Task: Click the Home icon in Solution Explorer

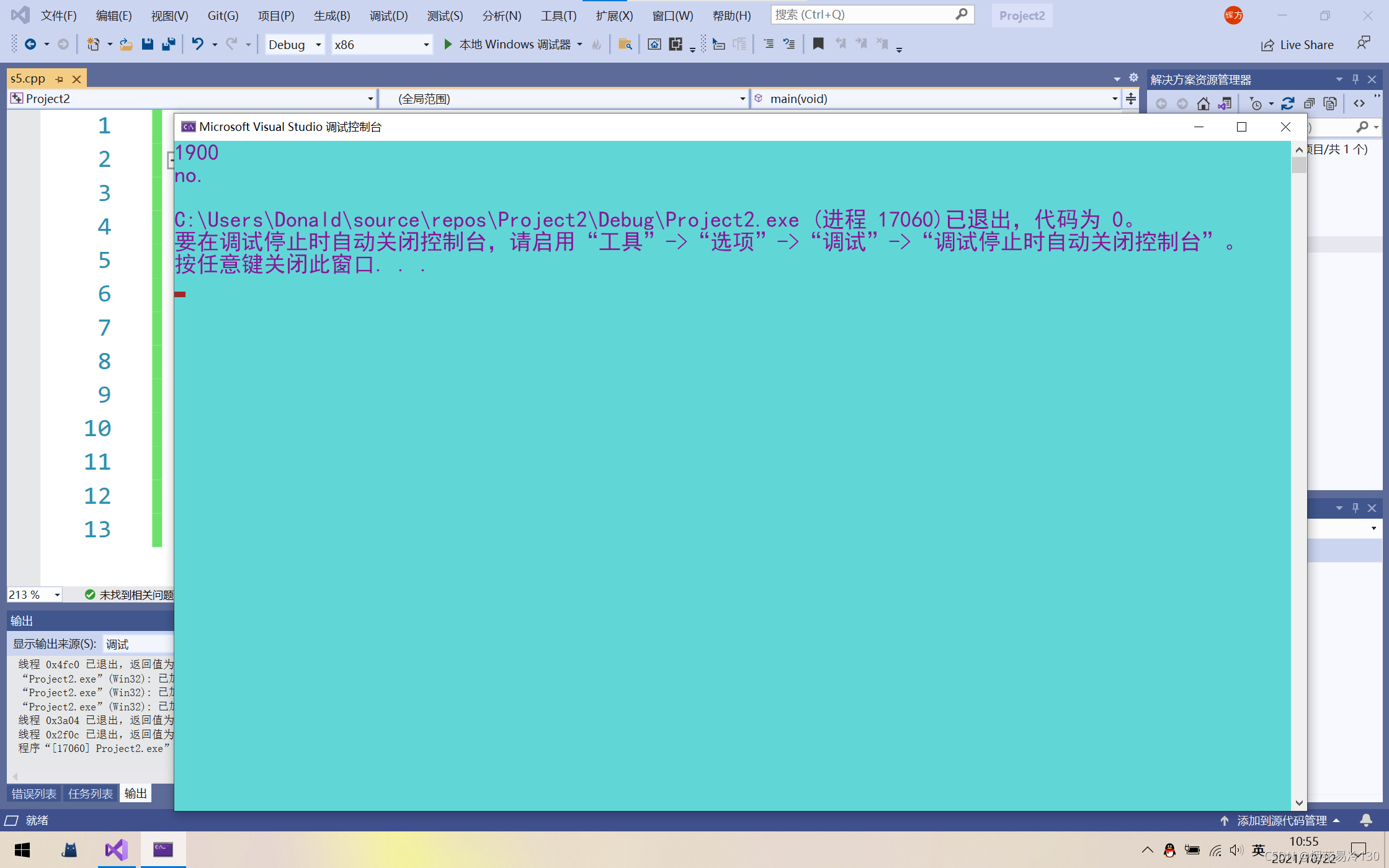Action: 1204,104
